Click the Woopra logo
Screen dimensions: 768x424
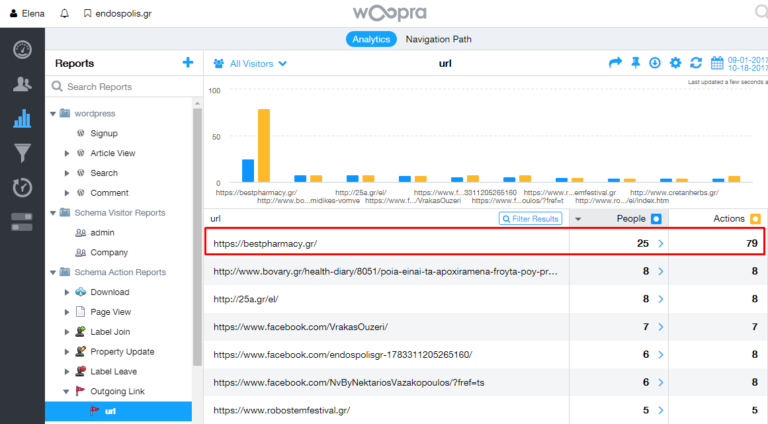390,13
